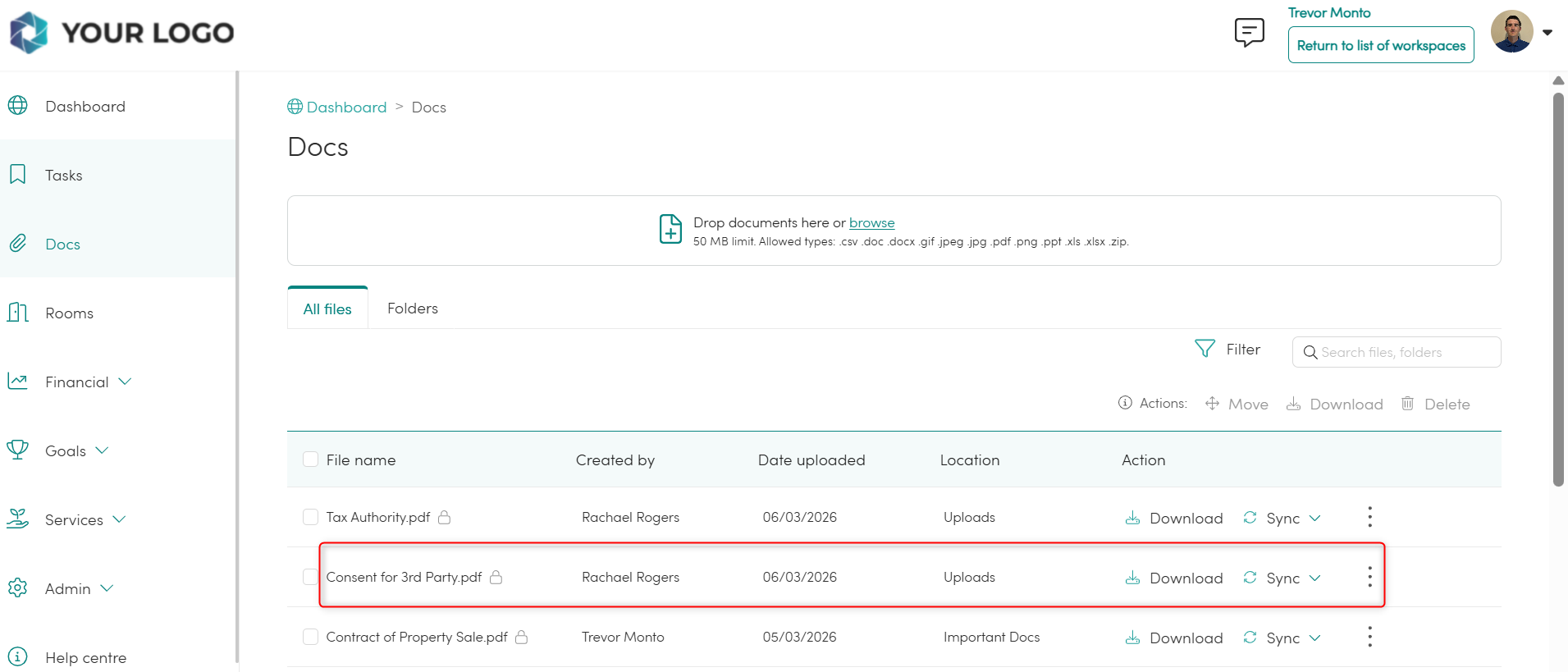Screen dimensions: 1568x672
Task: Switch to the Folders tab
Action: point(412,309)
